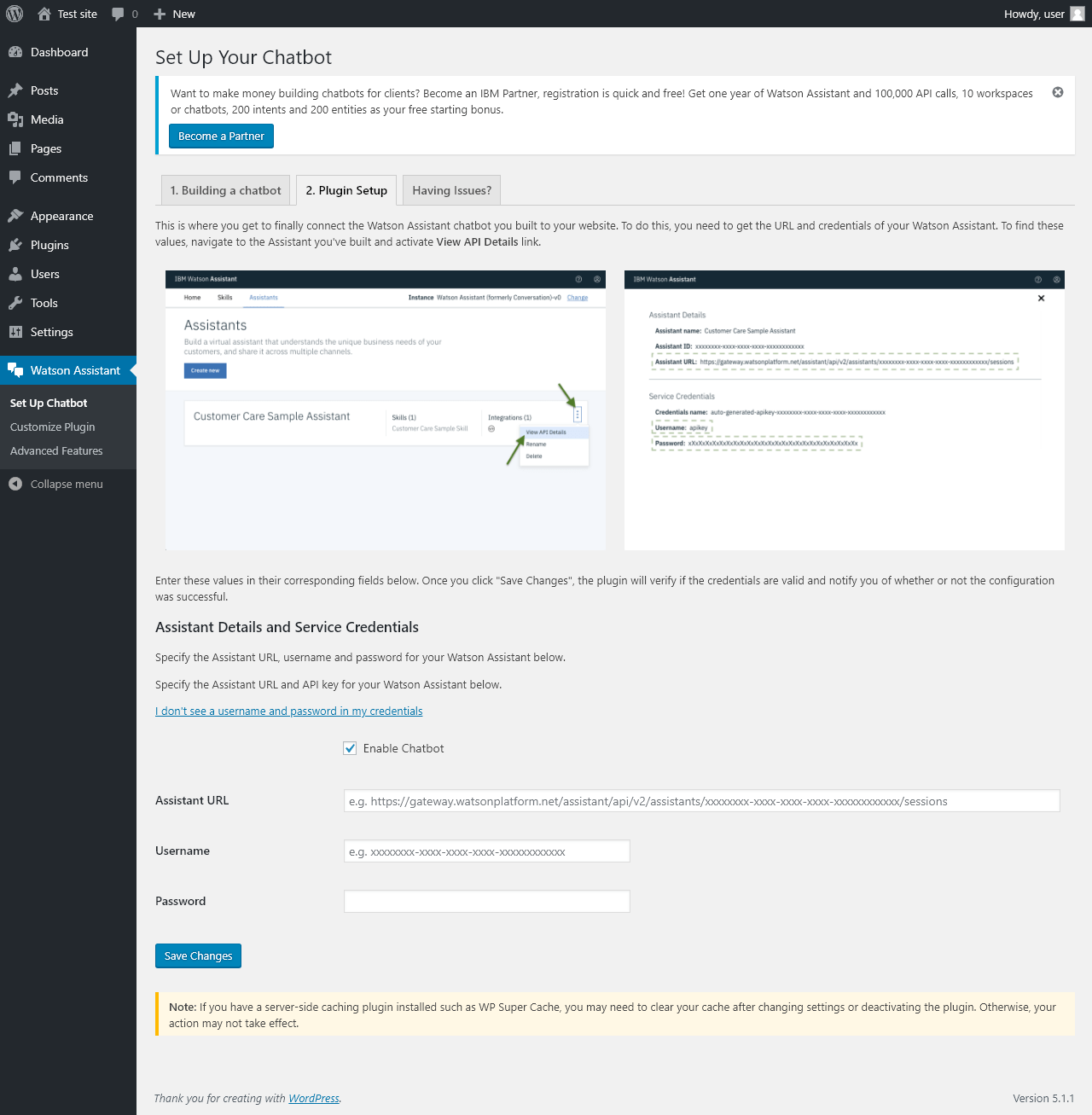Click the Collapse menu label
This screenshot has width=1092, height=1115.
tap(67, 484)
